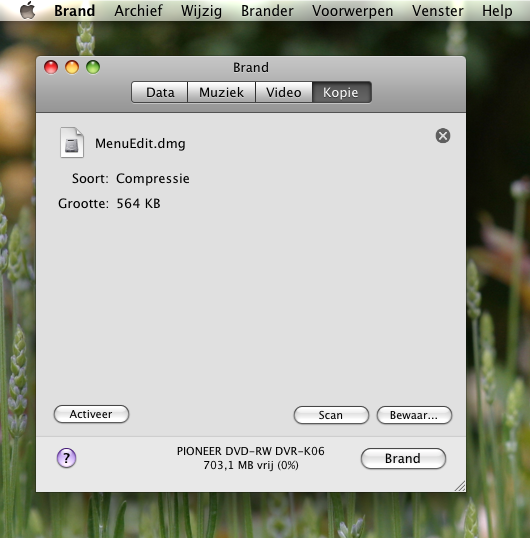Click the purple help question mark

pos(67,458)
